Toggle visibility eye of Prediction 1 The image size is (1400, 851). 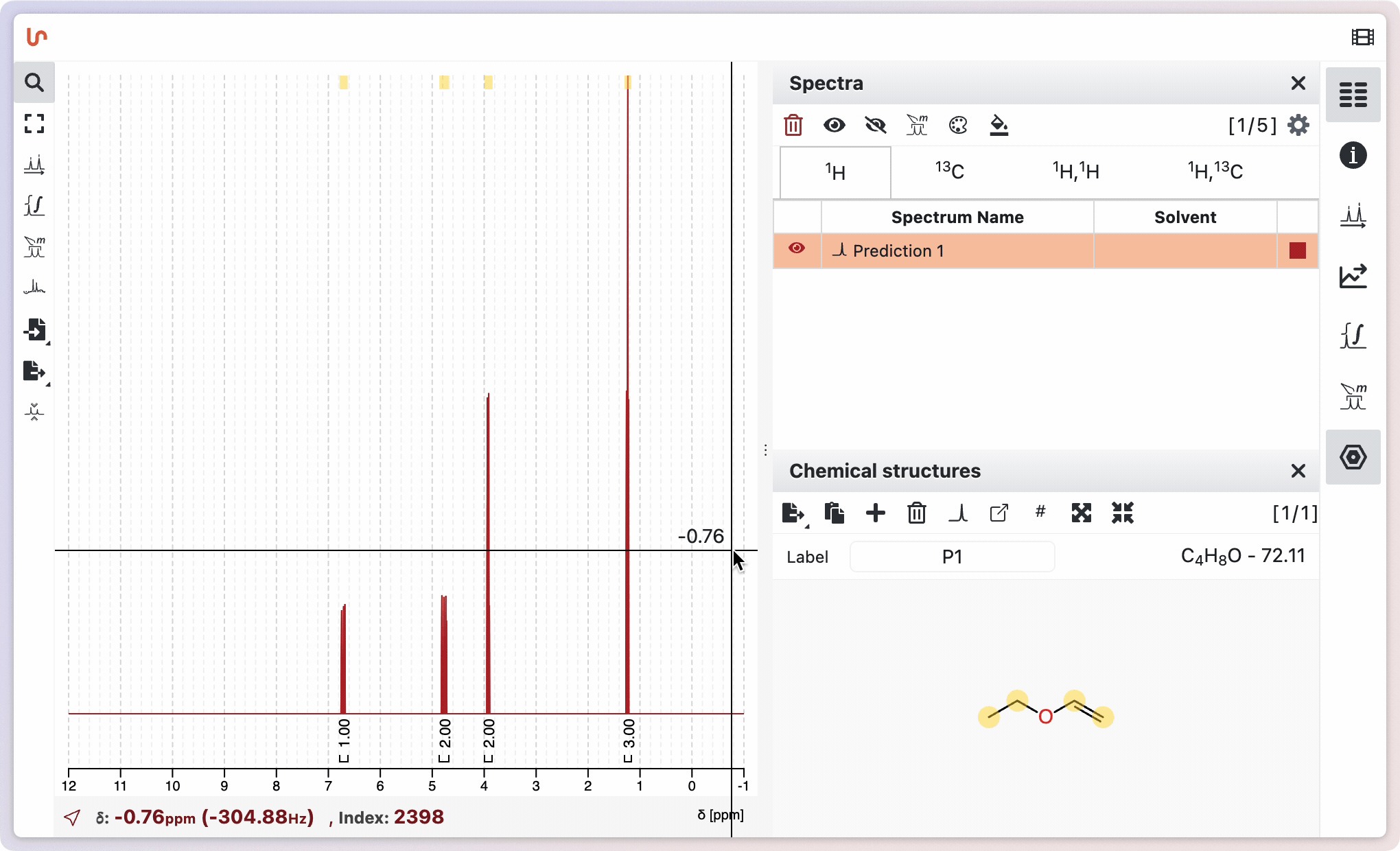coord(797,248)
